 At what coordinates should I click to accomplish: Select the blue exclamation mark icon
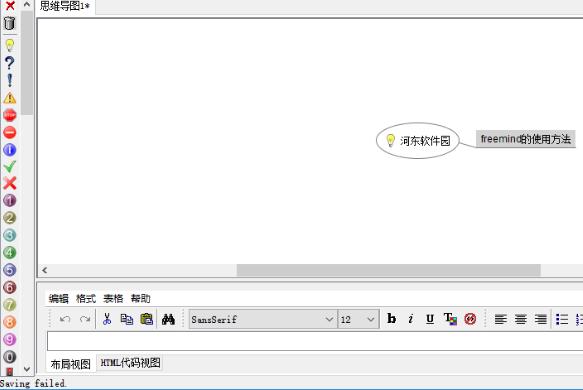10,80
